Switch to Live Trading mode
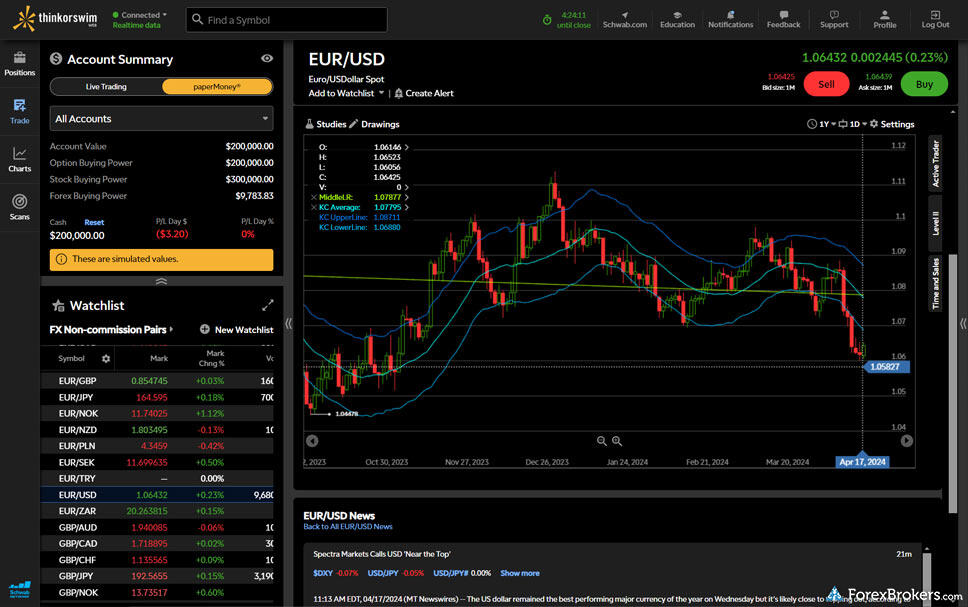Screen dimensions: 968x607 pyautogui.click(x=106, y=86)
